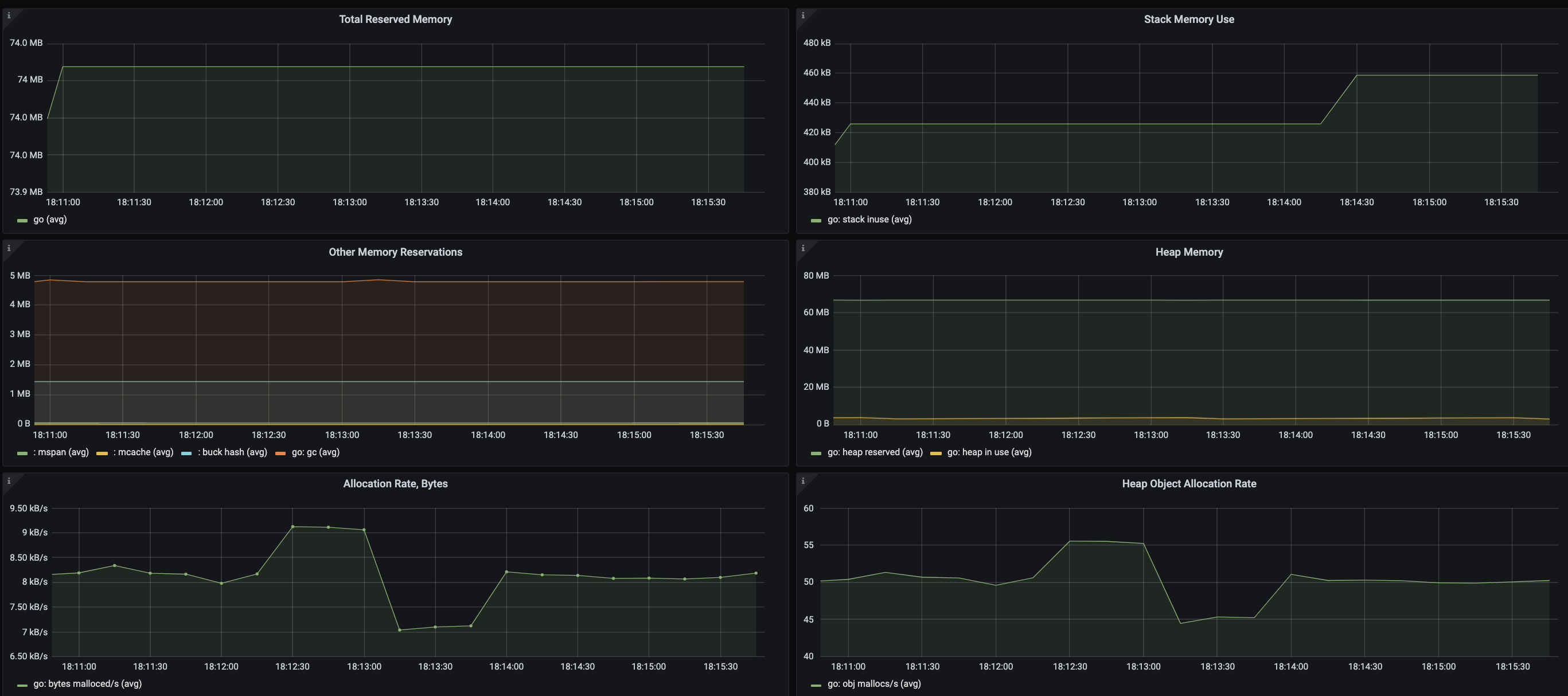Open Total Reserved Memory panel title menu
Viewport: 1568px width, 696px height.
395,19
